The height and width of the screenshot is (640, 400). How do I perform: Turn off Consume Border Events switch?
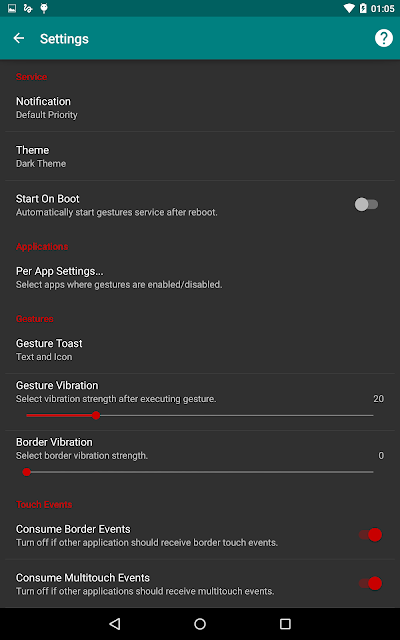click(x=370, y=535)
